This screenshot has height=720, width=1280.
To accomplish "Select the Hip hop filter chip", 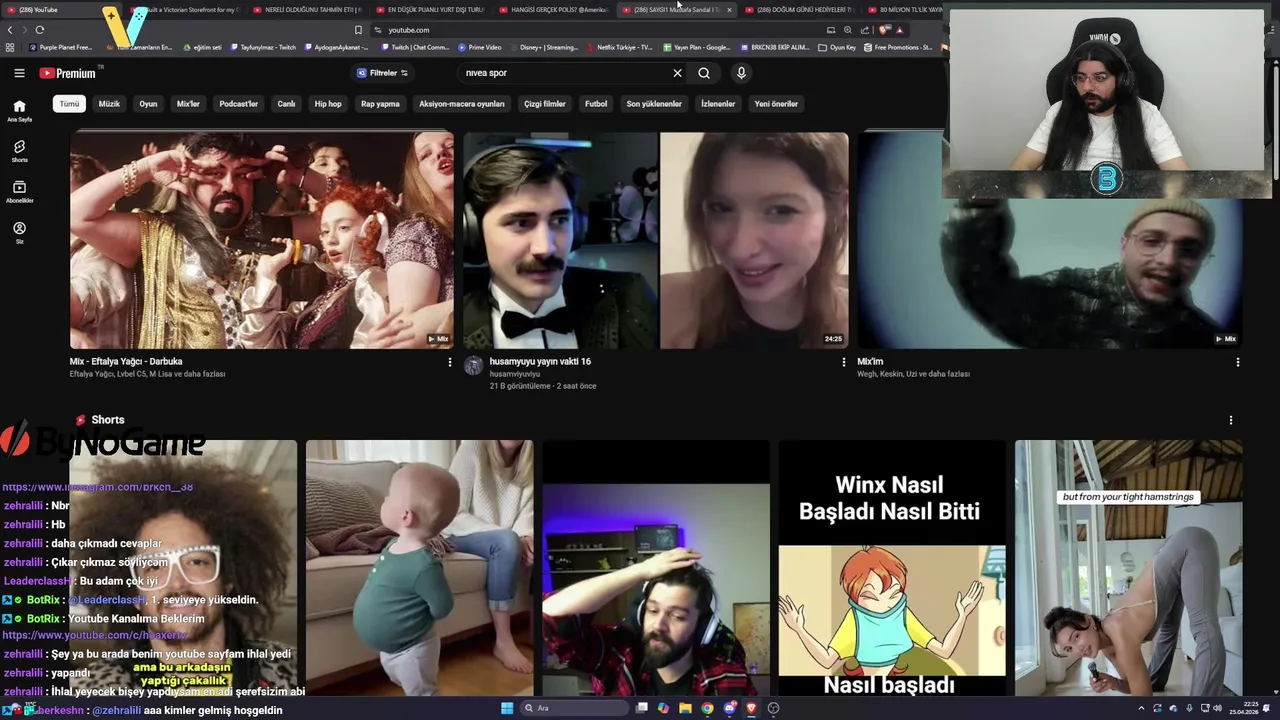I will [328, 104].
